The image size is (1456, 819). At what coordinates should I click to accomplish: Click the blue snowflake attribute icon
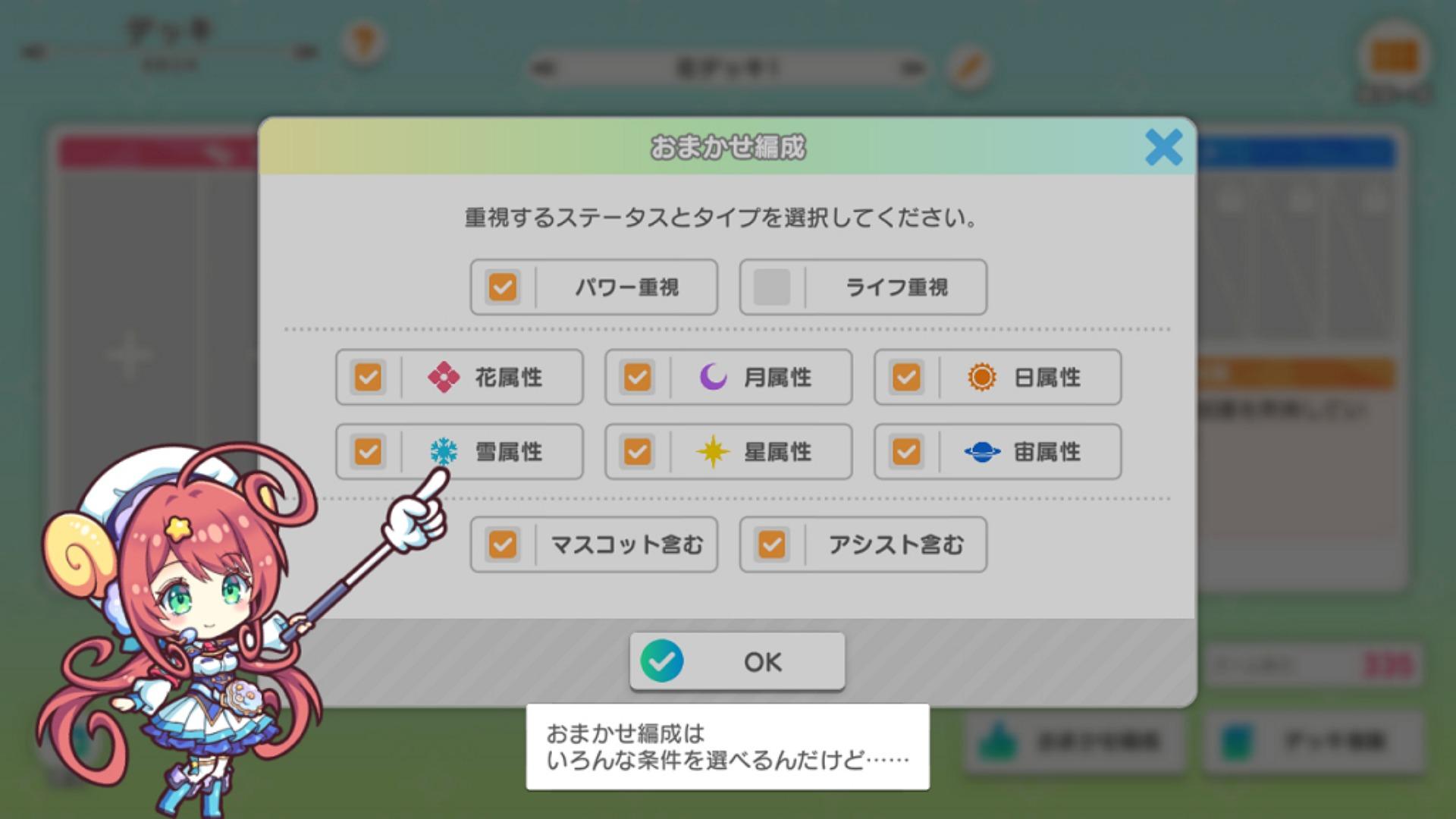point(444,452)
